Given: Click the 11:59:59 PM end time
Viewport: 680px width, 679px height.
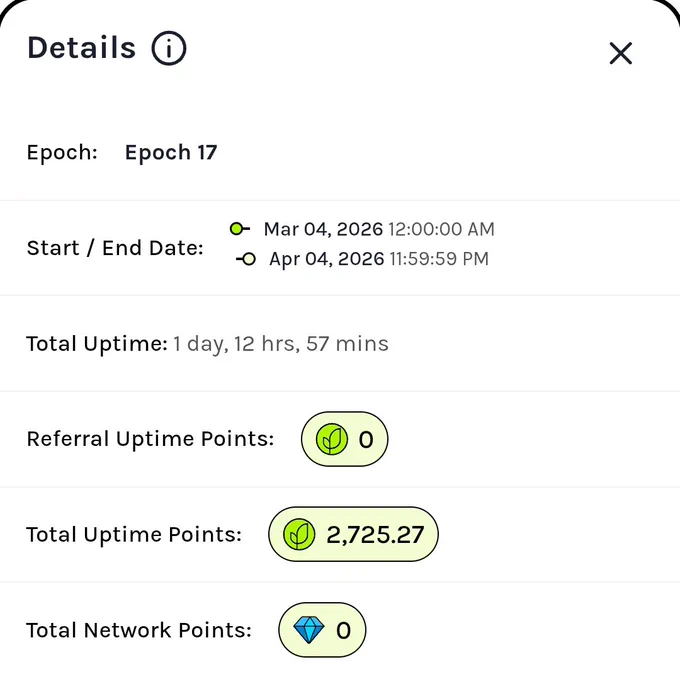Looking at the screenshot, I should point(439,259).
